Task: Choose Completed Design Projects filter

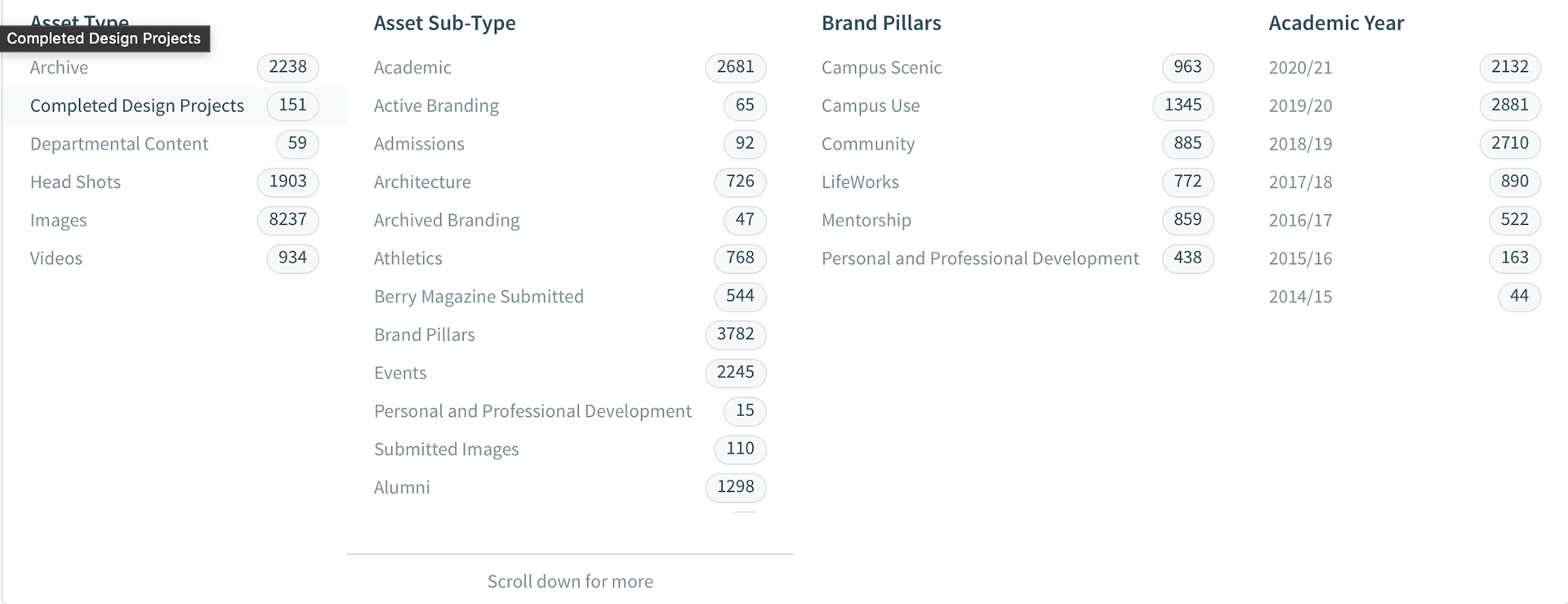Action: (x=174, y=105)
